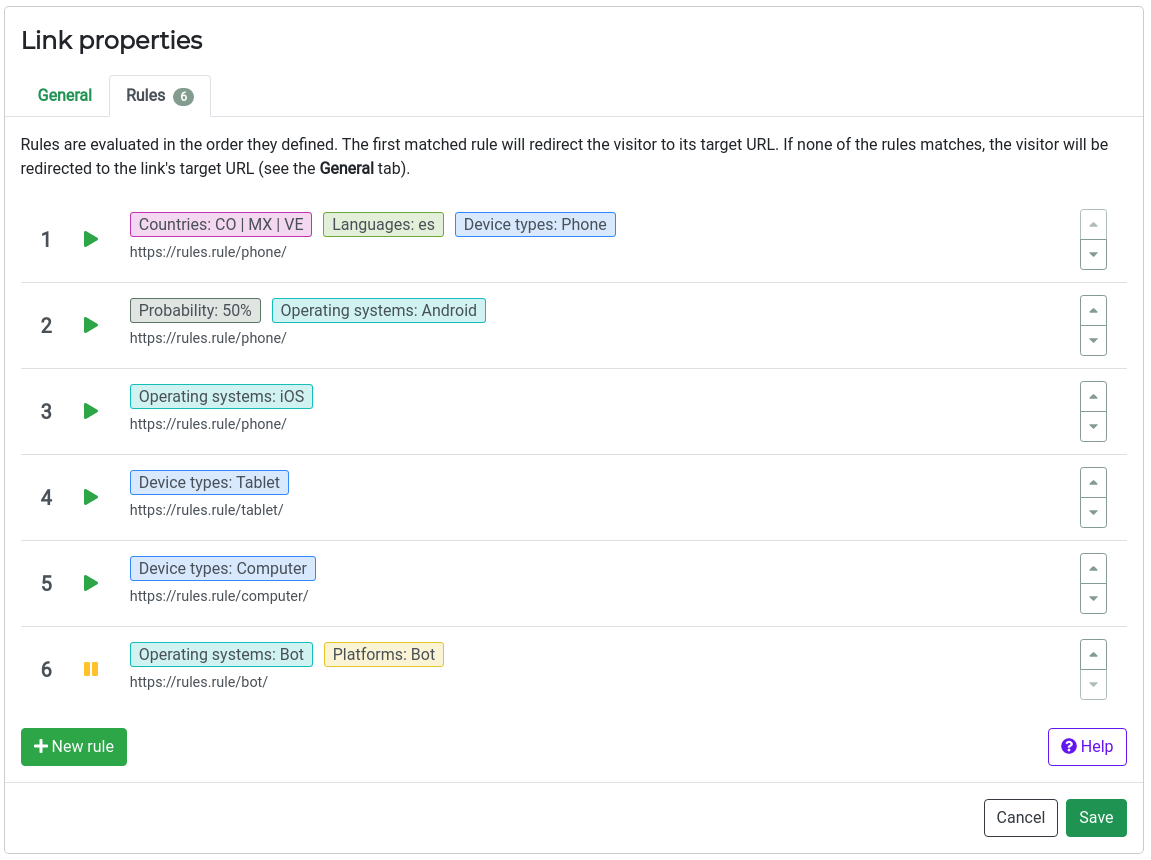Toggle the play icon on the Tablet rule
This screenshot has width=1151, height=860.
[x=90, y=497]
